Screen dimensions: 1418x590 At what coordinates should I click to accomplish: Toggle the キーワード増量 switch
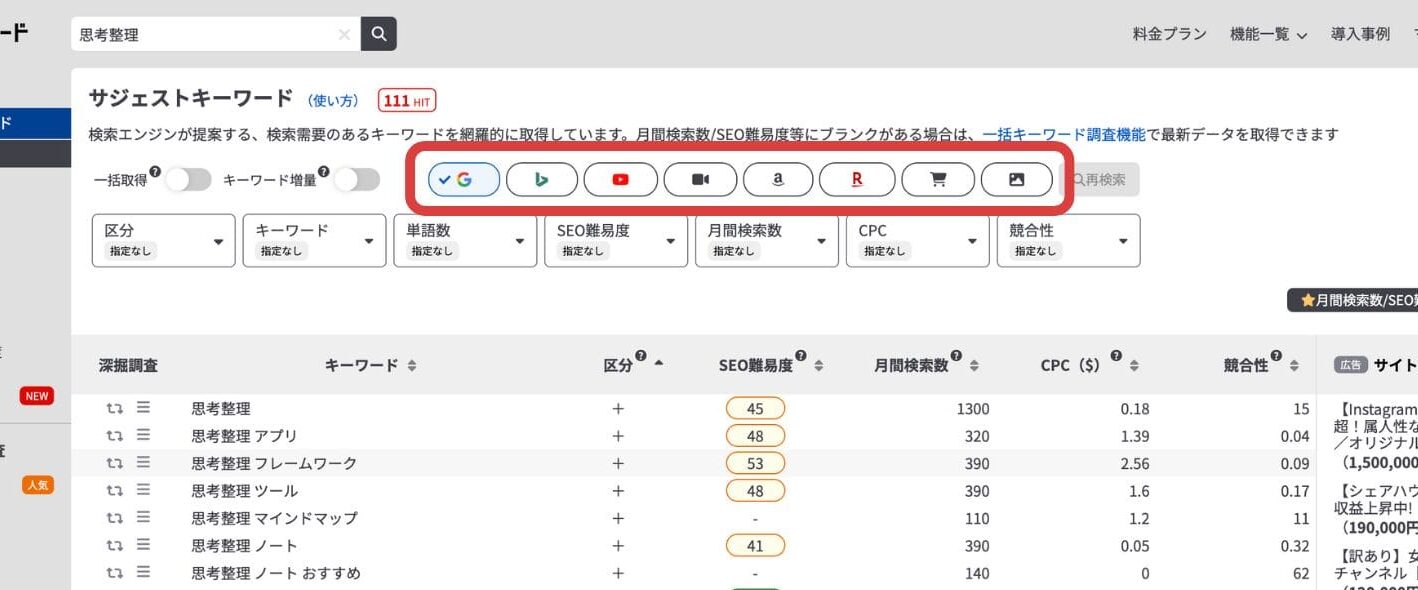point(356,180)
